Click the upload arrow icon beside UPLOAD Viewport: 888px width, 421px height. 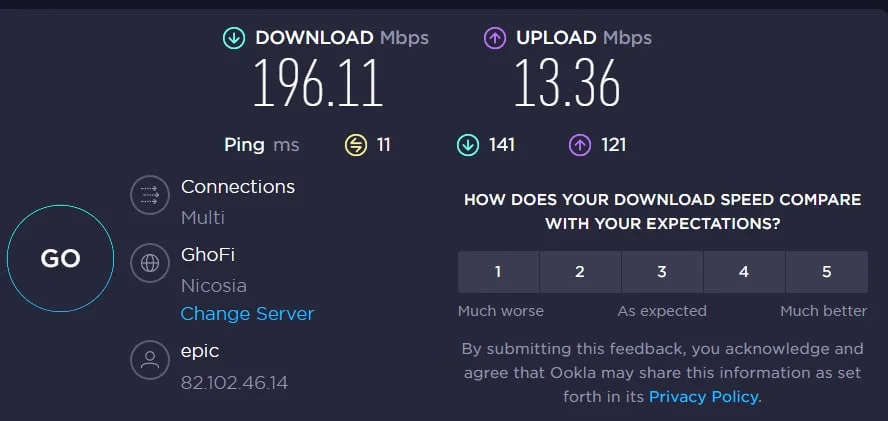[495, 38]
